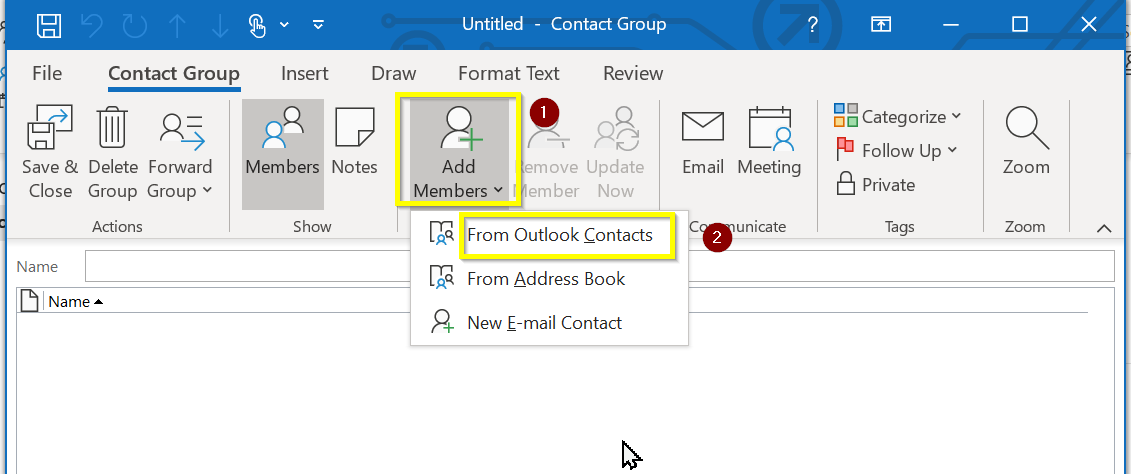Click the Undo arrow in the quick access toolbar

(x=92, y=25)
